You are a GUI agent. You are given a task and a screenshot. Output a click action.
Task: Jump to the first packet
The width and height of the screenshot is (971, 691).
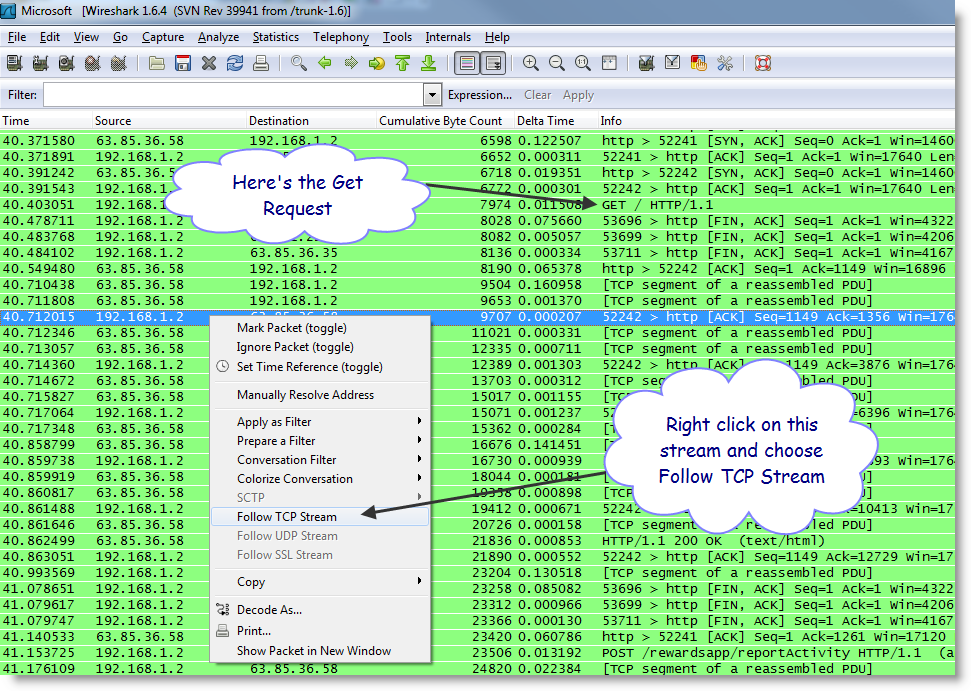tap(403, 63)
